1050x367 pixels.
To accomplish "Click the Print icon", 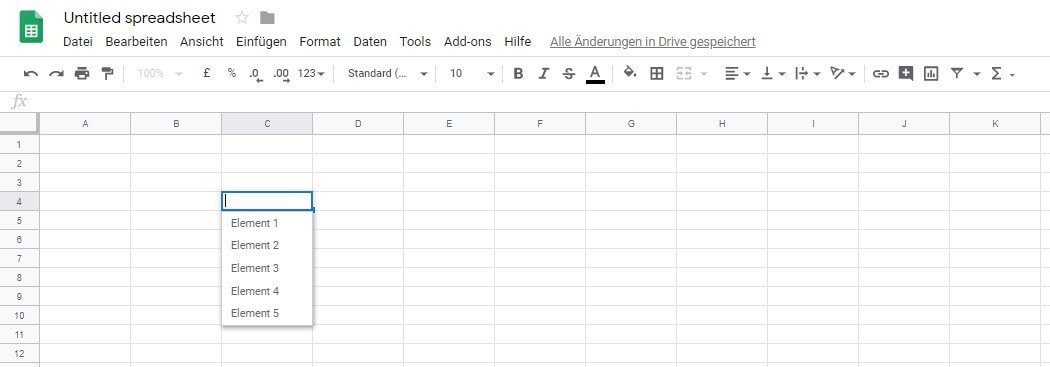I will [82, 74].
